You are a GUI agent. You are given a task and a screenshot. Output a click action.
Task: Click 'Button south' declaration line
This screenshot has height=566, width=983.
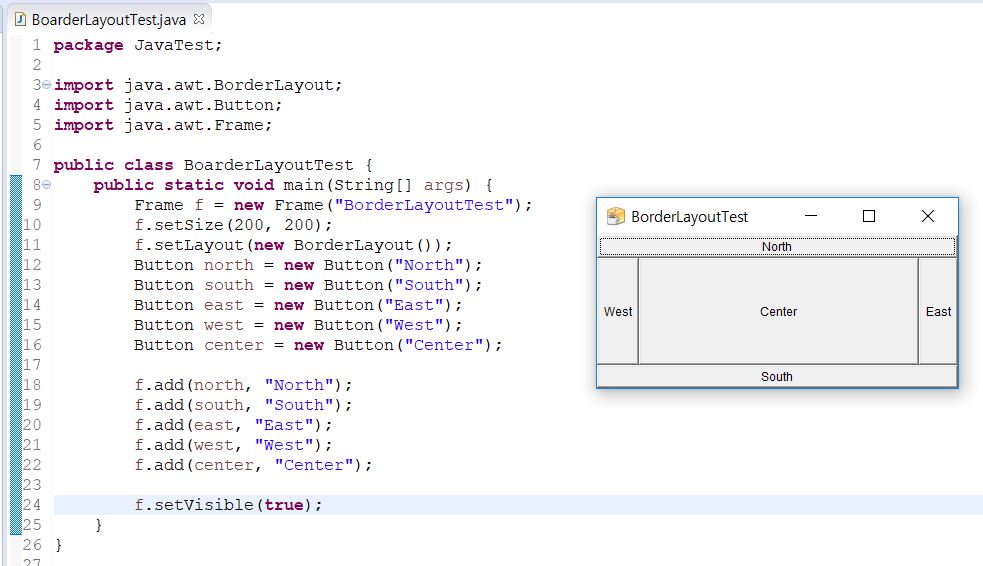(308, 285)
